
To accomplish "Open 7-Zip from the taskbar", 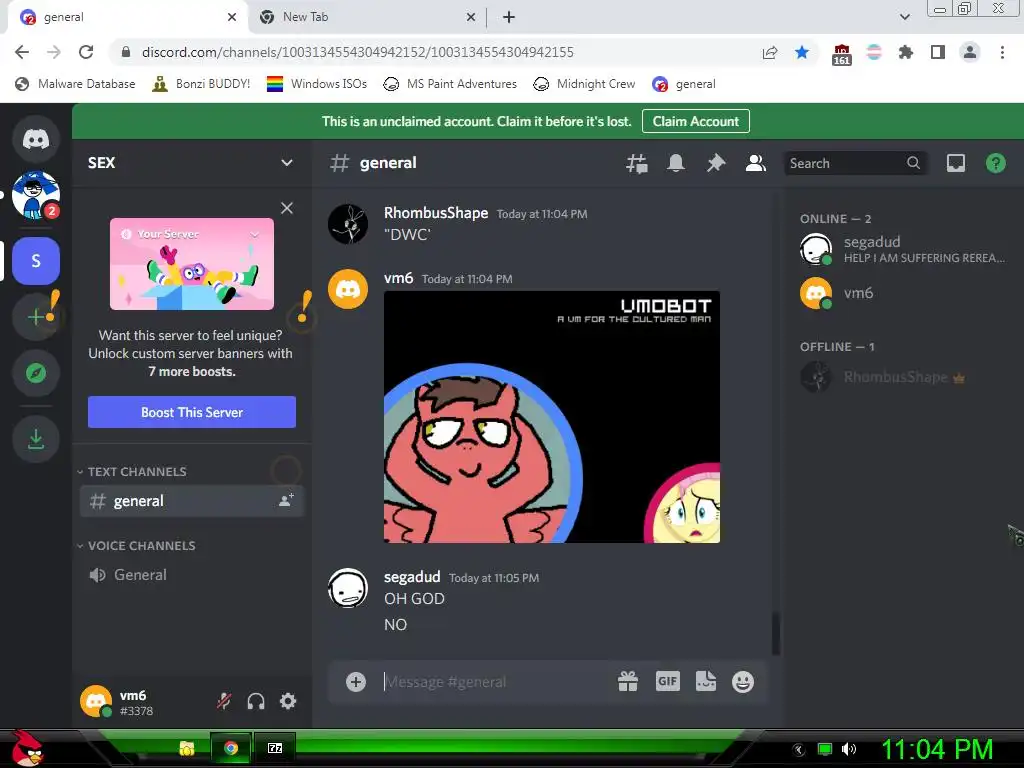I will pyautogui.click(x=275, y=748).
